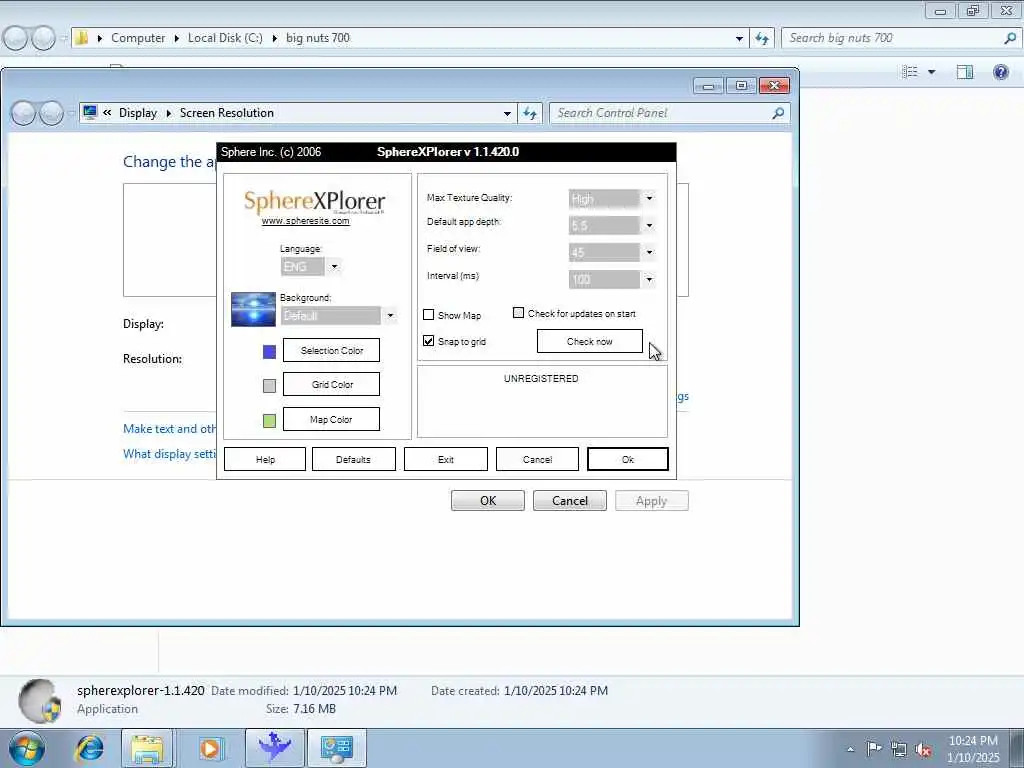The height and width of the screenshot is (768, 1024).
Task: Open the Windows Start menu
Action: [x=27, y=748]
